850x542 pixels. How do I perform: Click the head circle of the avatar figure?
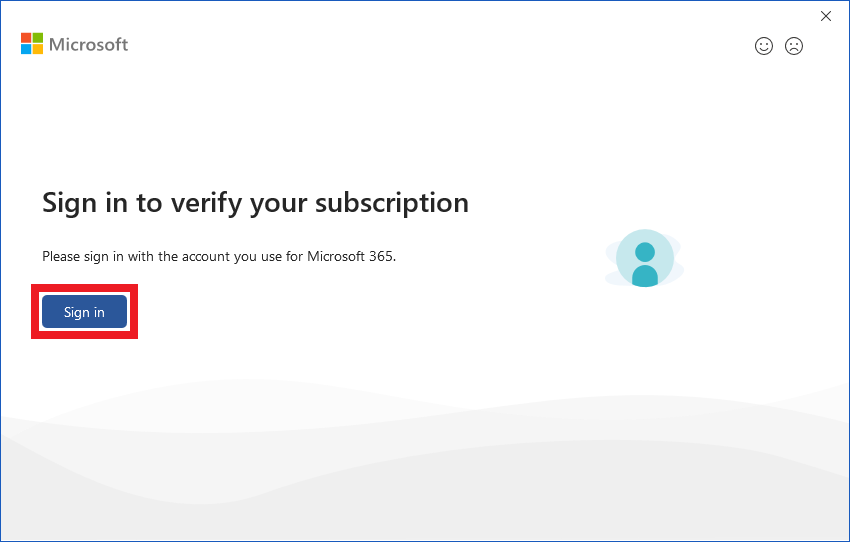click(645, 252)
